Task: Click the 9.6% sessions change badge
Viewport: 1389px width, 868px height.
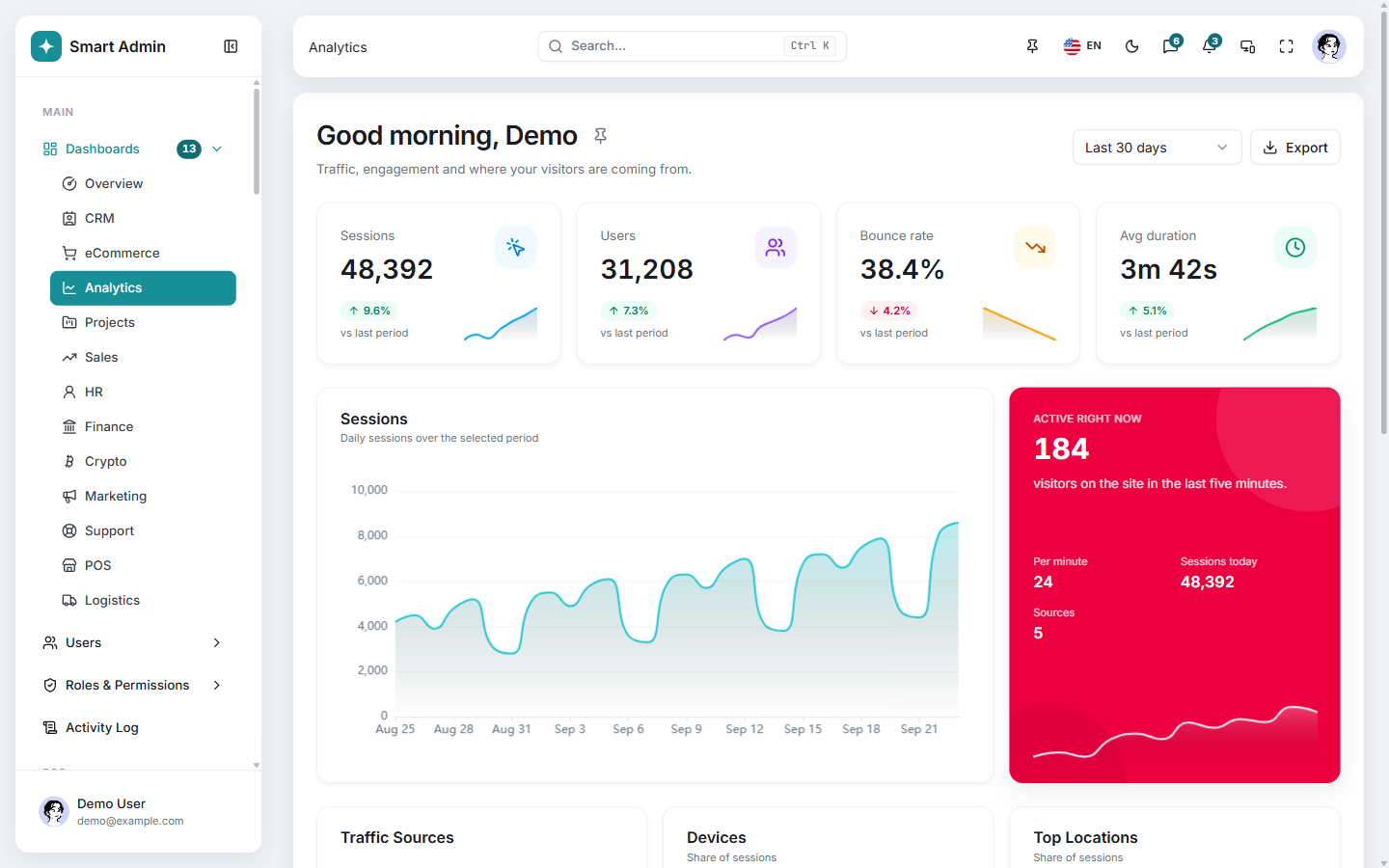Action: (x=369, y=311)
